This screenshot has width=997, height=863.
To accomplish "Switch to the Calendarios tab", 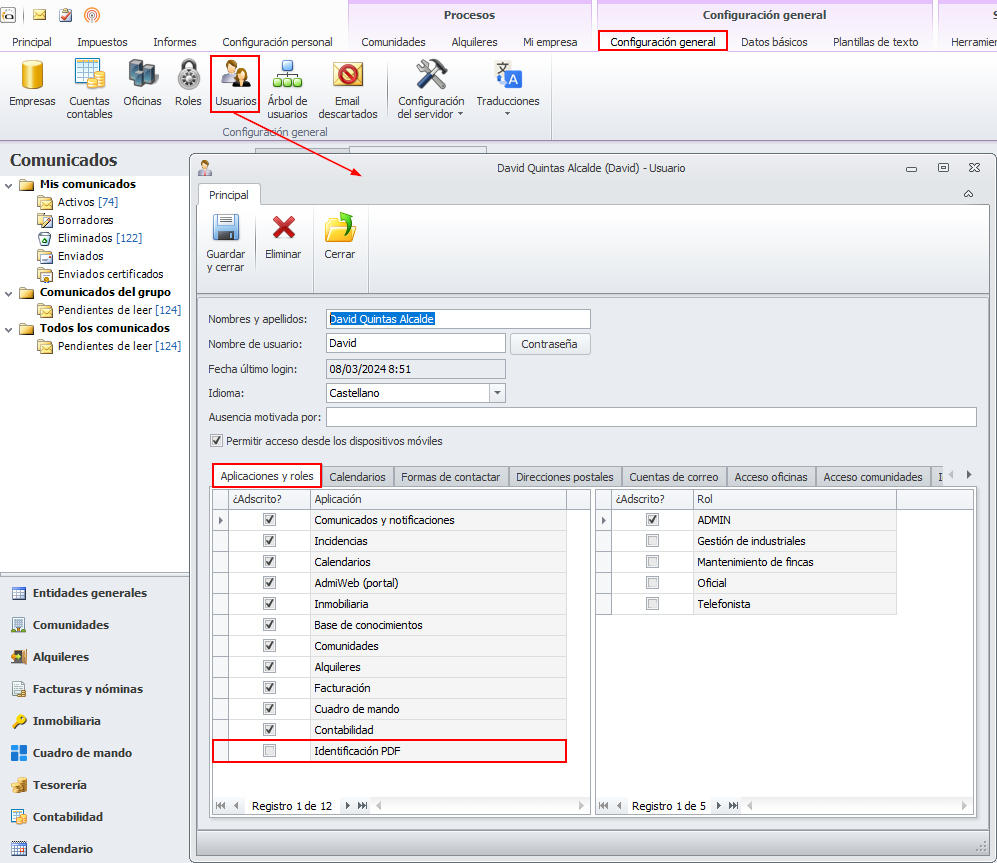I will (357, 477).
